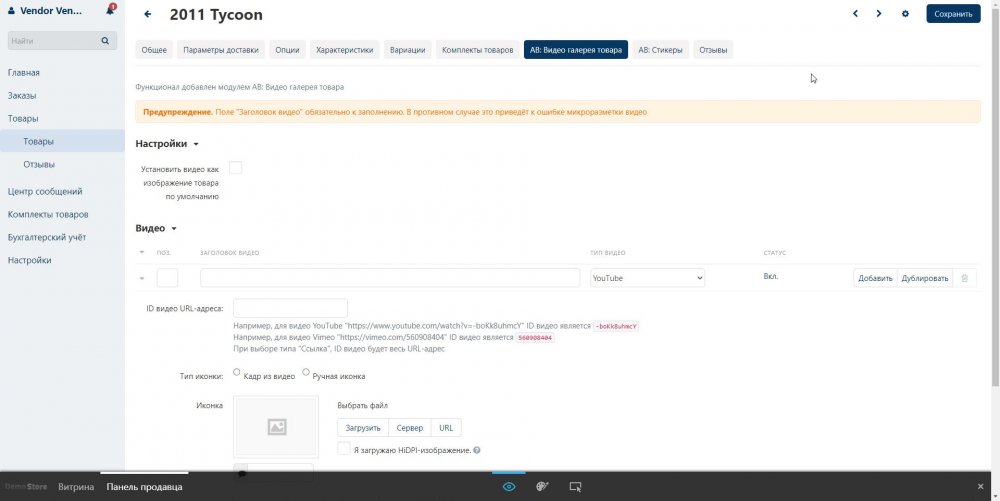Viewport: 1000px width, 501px height.
Task: Open video type dropdown showing YouTube
Action: [x=647, y=278]
